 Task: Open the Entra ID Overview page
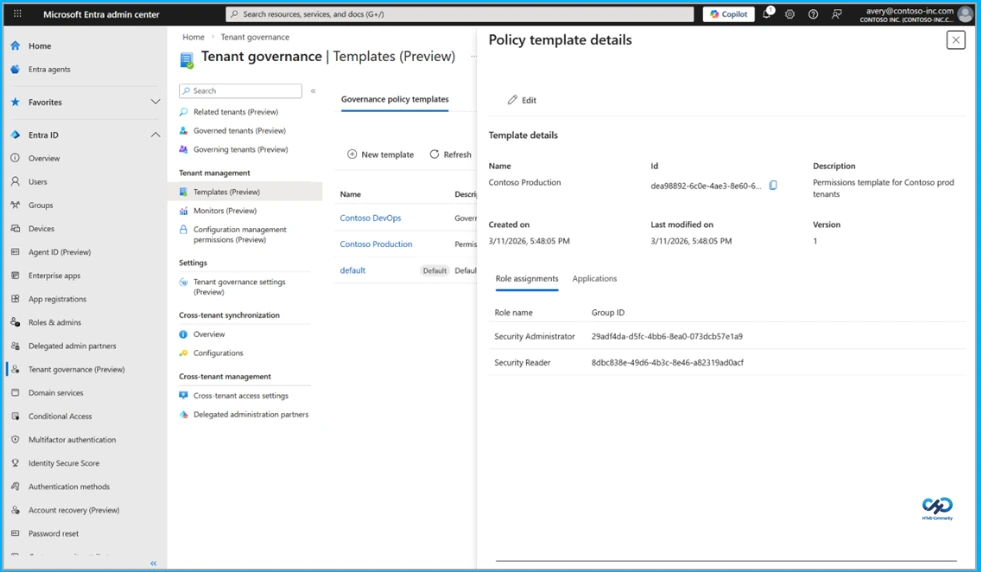pos(44,158)
